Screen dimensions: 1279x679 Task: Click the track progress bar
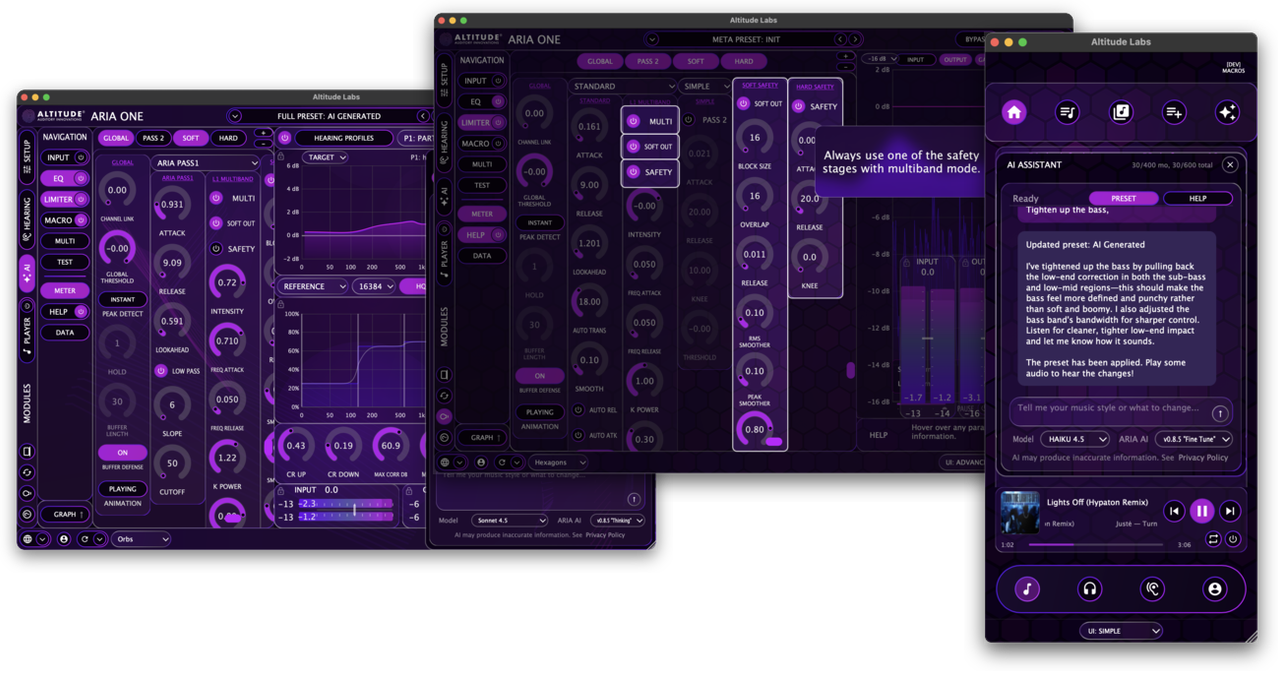click(x=1095, y=545)
